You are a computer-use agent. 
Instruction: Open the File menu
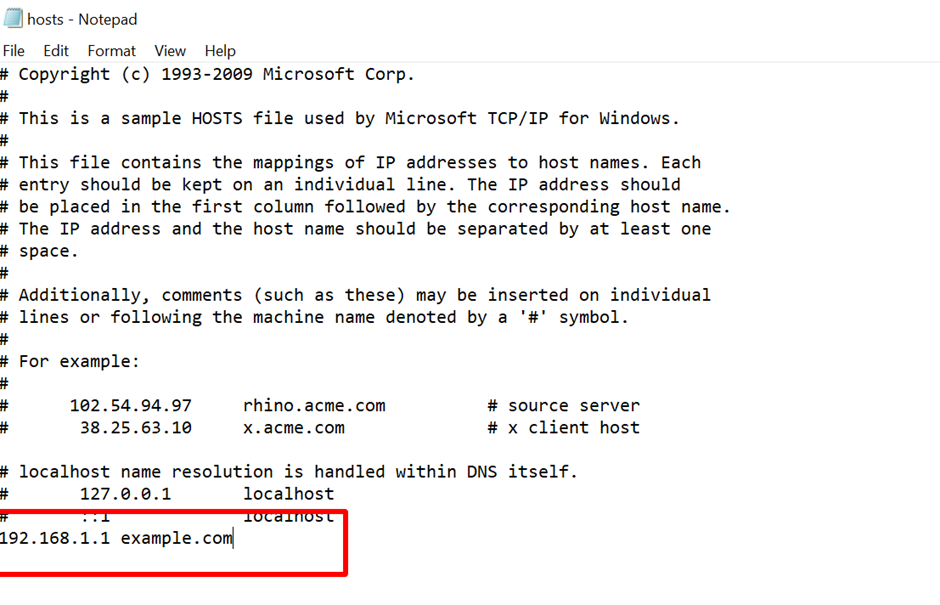(14, 50)
